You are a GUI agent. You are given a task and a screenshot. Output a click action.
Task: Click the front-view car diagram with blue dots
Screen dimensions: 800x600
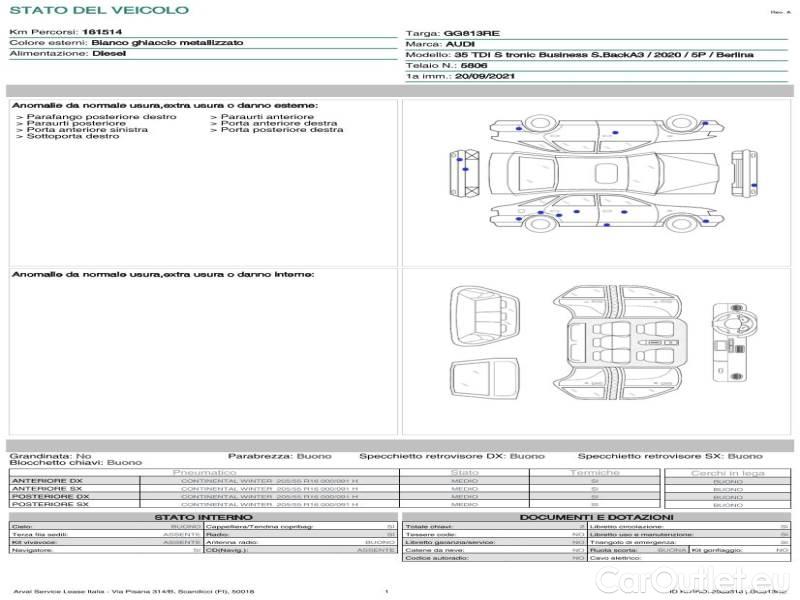pyautogui.click(x=463, y=175)
